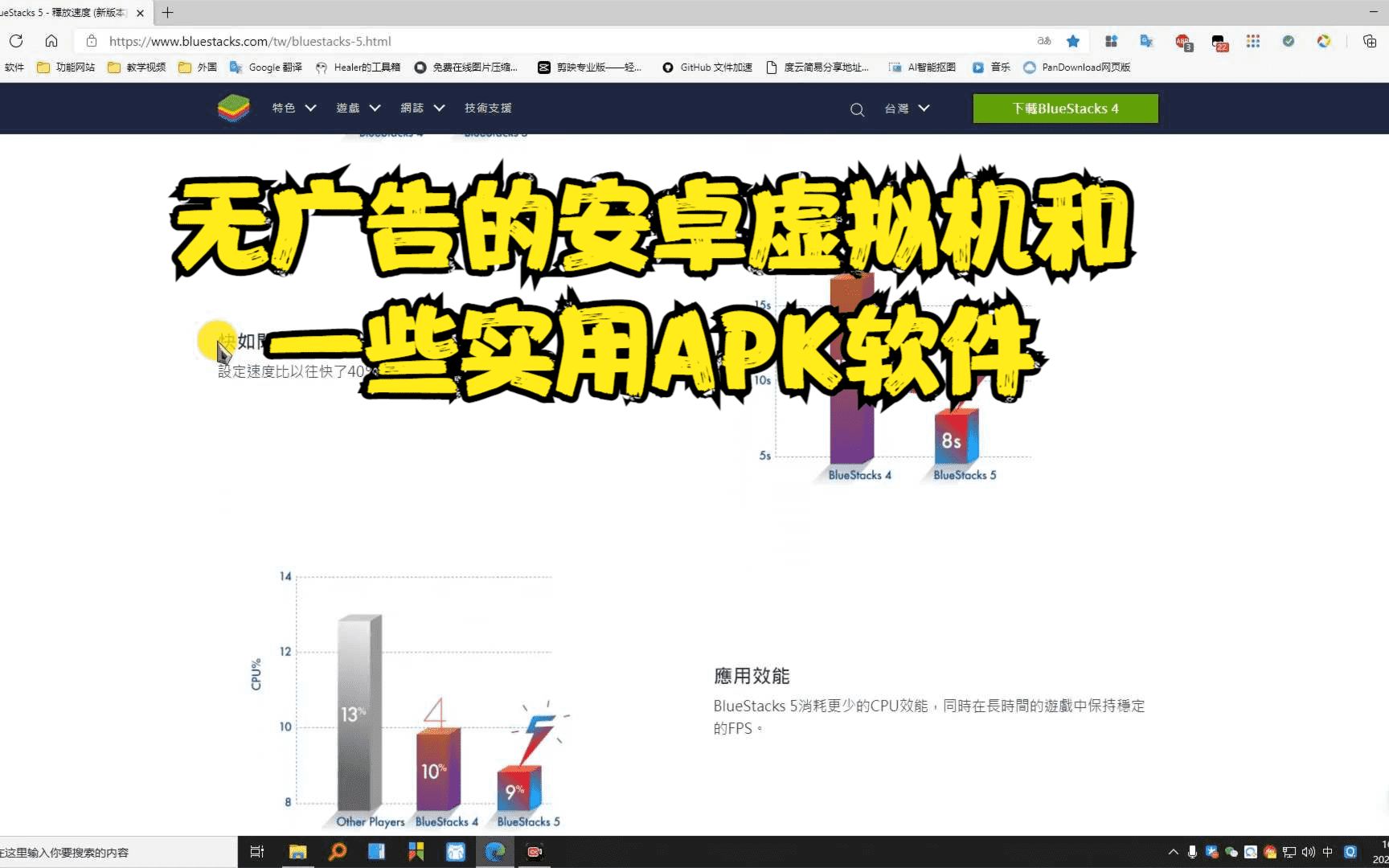Viewport: 1389px width, 868px height.
Task: Open WeChat from the system tray
Action: [x=1231, y=852]
